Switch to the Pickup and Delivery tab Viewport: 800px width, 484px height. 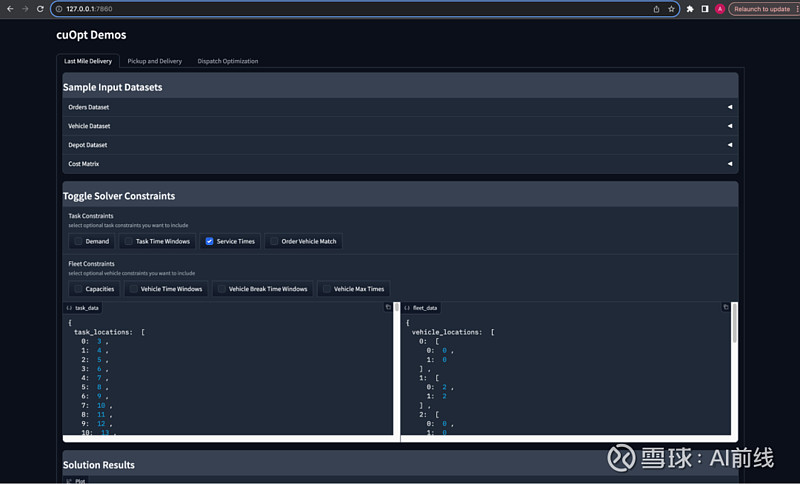point(154,61)
